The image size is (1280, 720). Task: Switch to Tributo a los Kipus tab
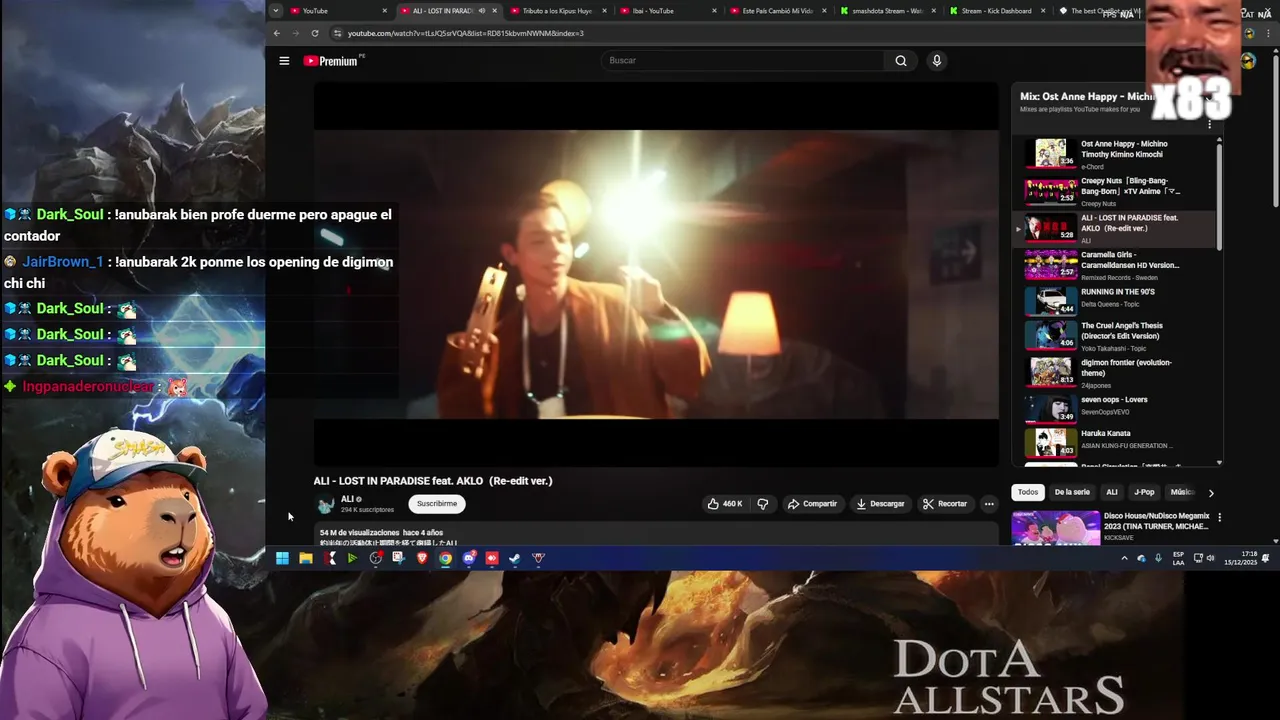click(x=557, y=11)
